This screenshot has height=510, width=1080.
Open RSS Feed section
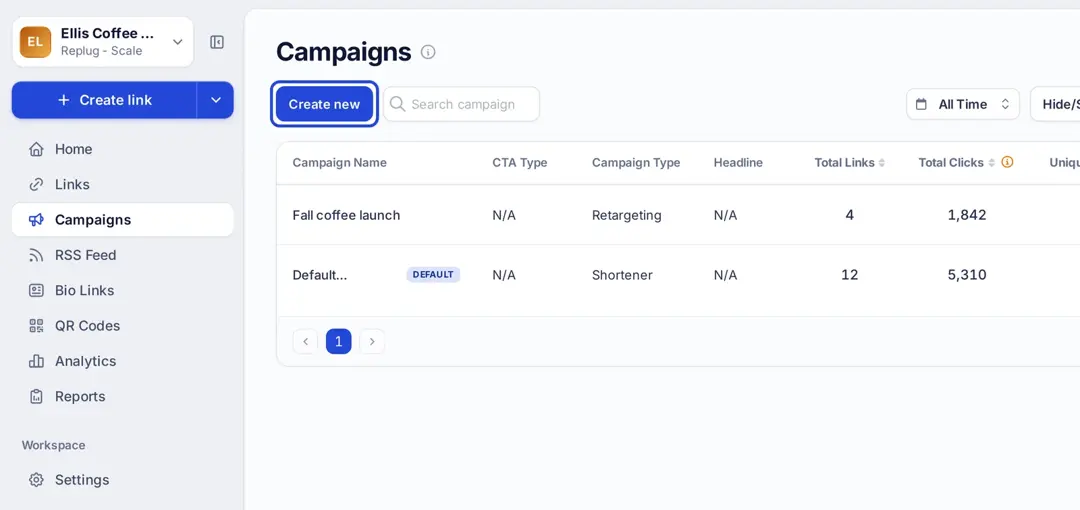pyautogui.click(x=123, y=255)
